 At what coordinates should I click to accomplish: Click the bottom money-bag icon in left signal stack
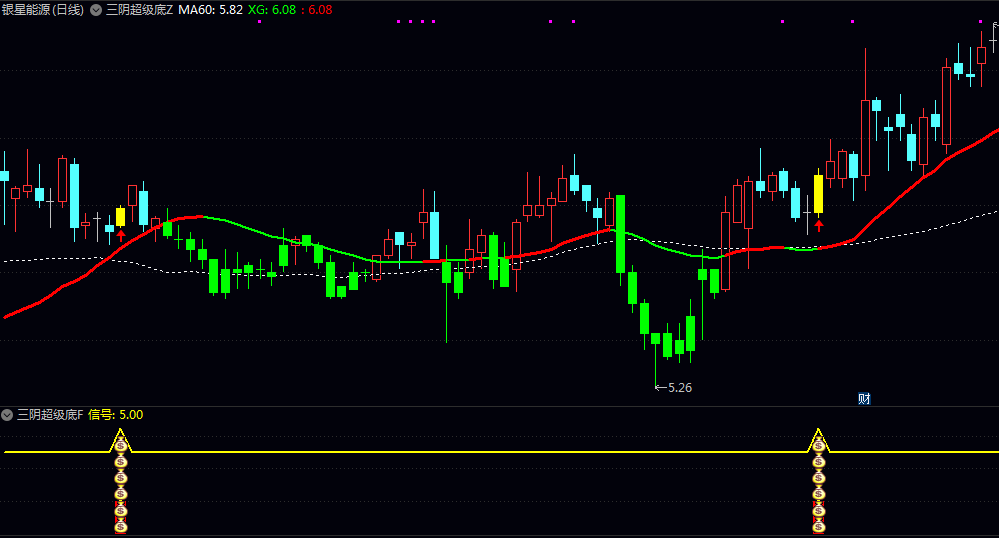(x=120, y=527)
